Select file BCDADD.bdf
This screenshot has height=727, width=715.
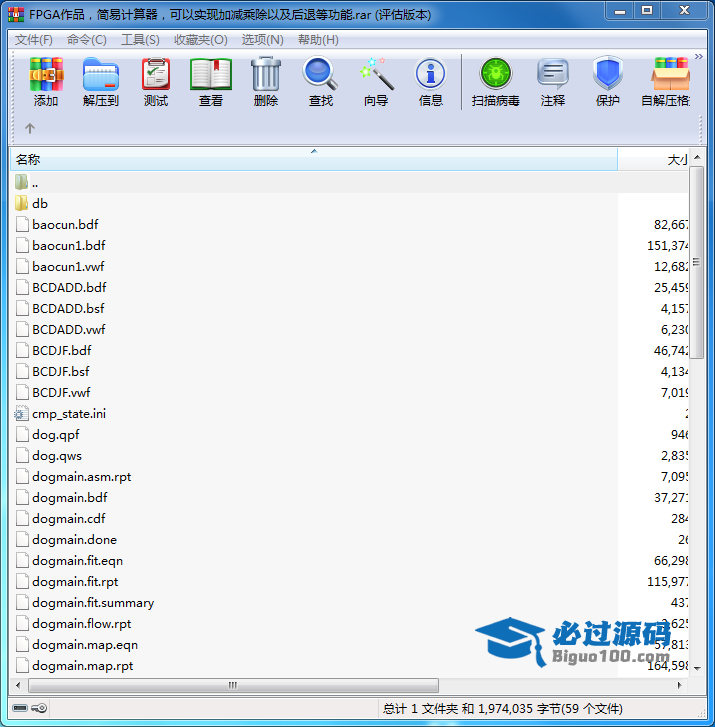pos(69,287)
